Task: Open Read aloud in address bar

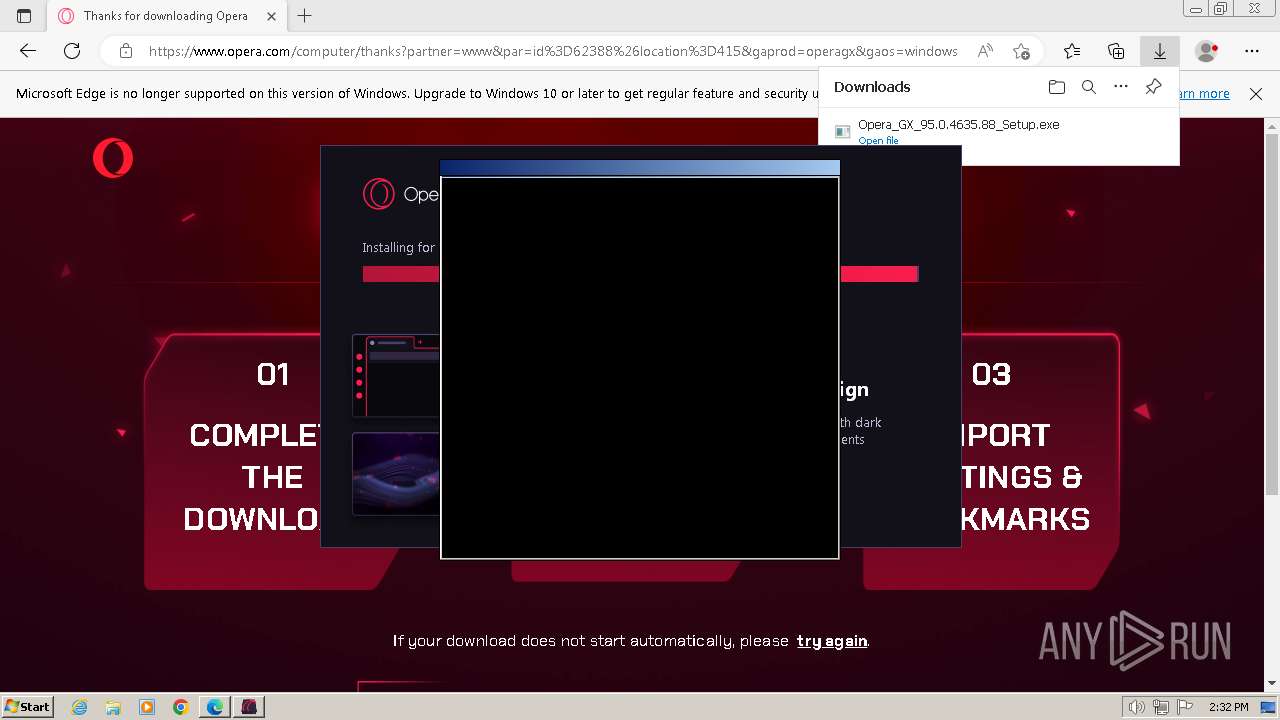Action: click(x=985, y=51)
